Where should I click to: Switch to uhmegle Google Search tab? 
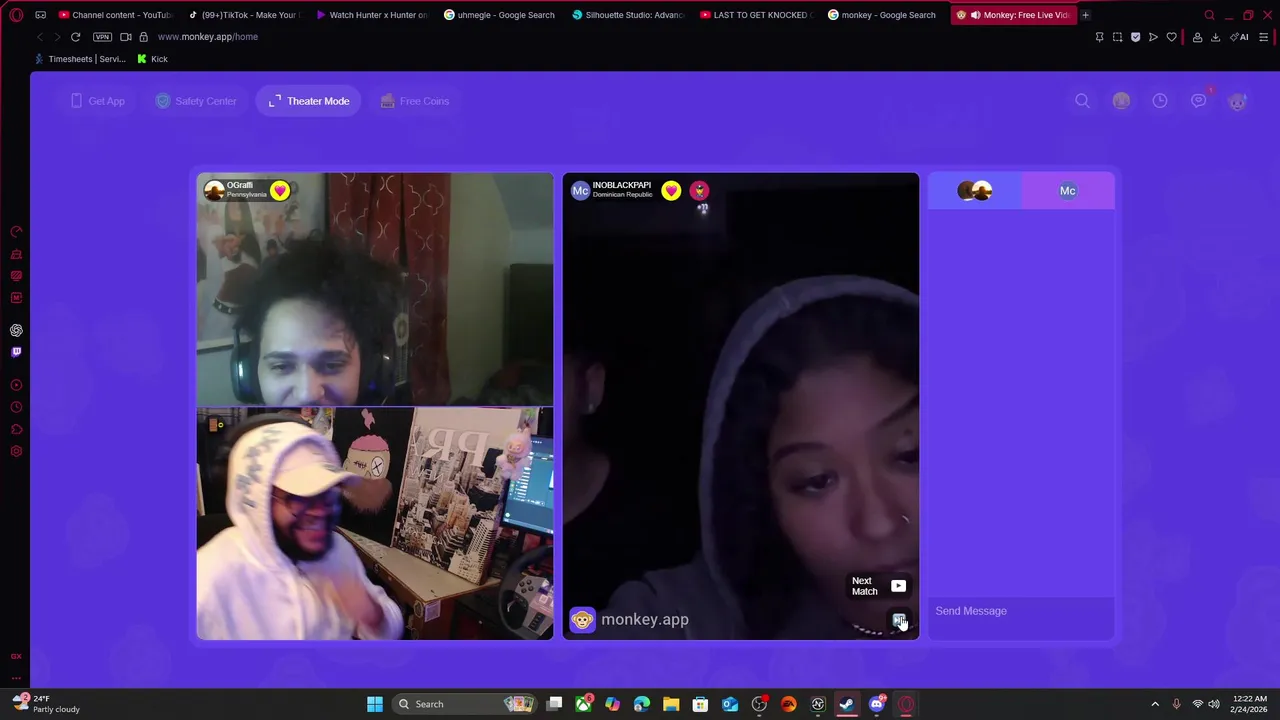click(x=500, y=15)
